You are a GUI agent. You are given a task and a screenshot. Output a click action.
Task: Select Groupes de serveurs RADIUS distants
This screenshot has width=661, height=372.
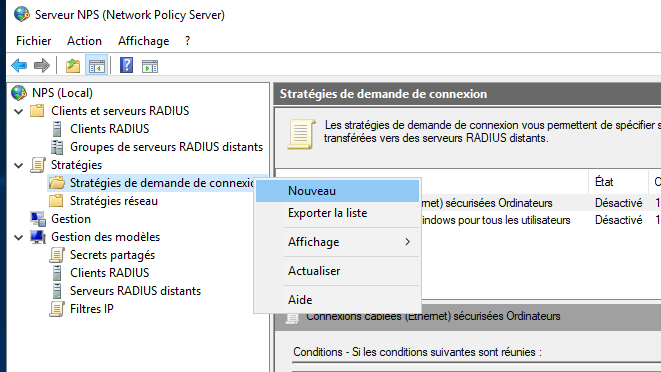point(167,147)
